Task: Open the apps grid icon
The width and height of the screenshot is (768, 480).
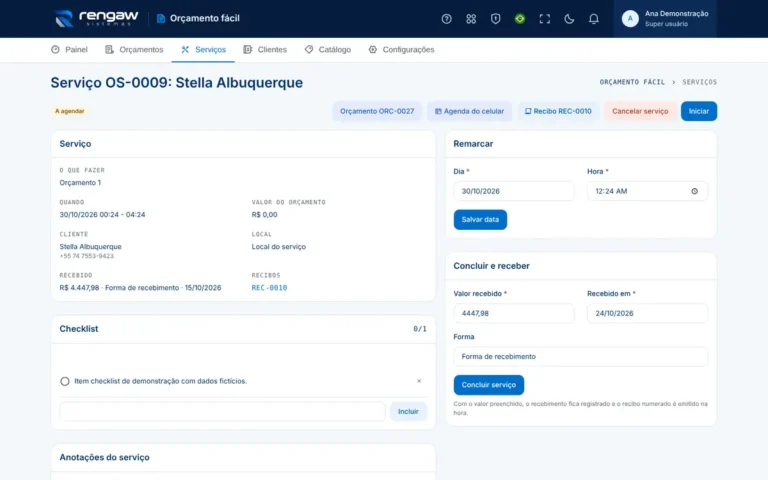Action: (471, 19)
